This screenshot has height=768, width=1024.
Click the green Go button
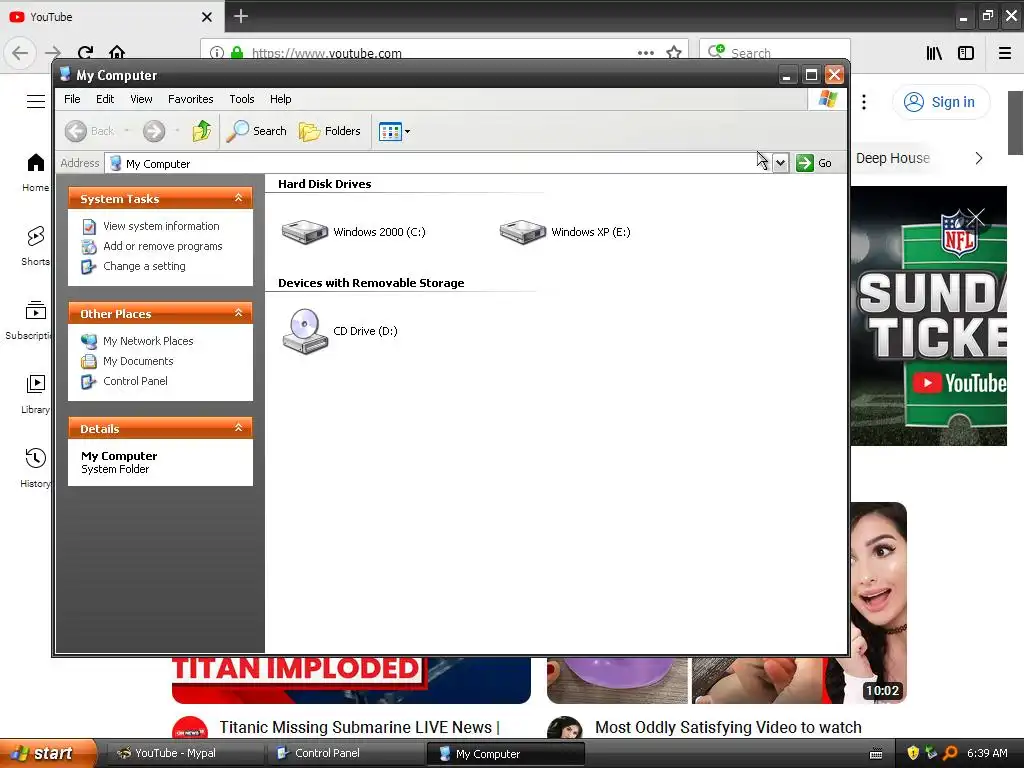point(814,163)
